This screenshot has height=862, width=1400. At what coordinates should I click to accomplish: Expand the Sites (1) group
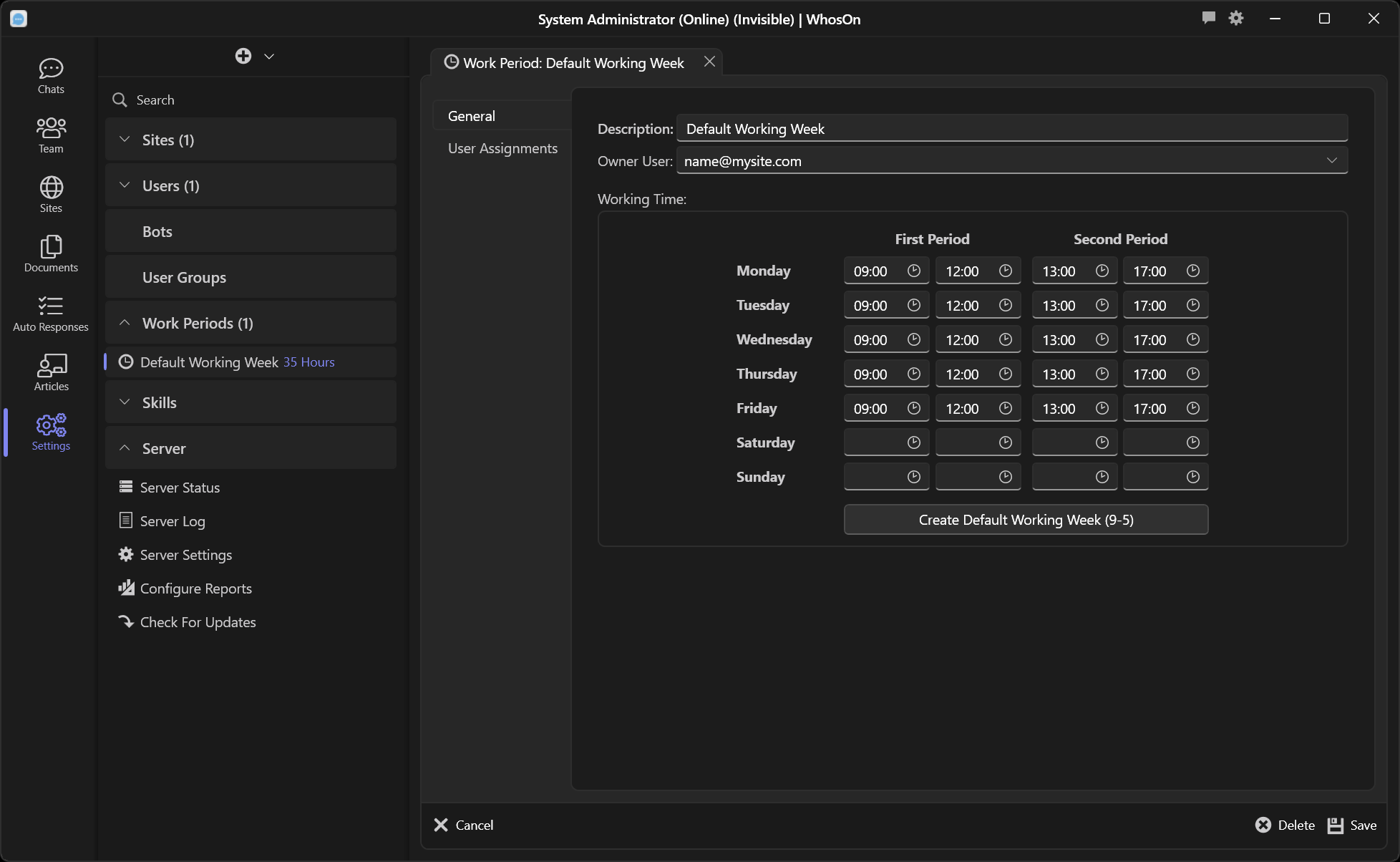251,140
